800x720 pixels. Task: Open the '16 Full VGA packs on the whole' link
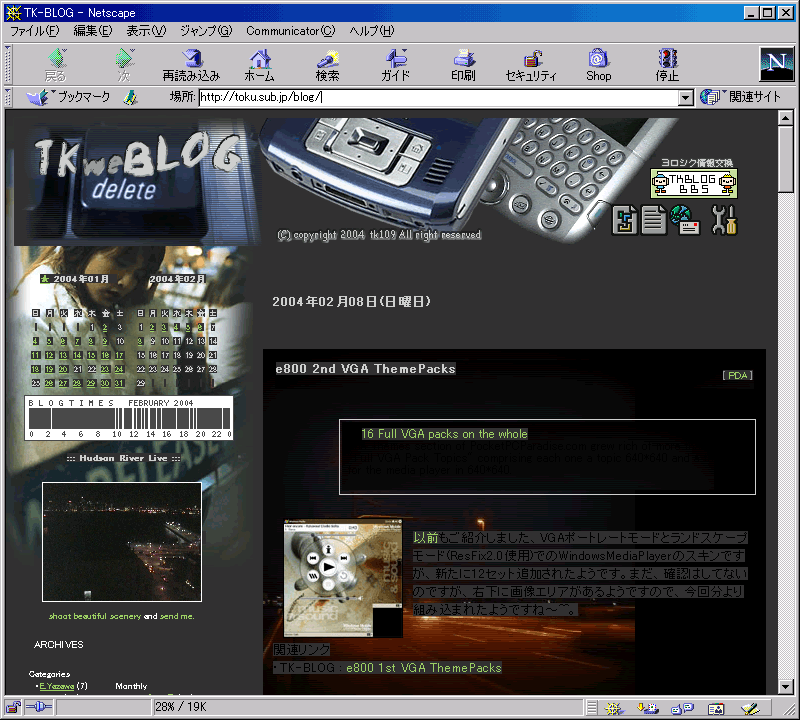[x=444, y=434]
